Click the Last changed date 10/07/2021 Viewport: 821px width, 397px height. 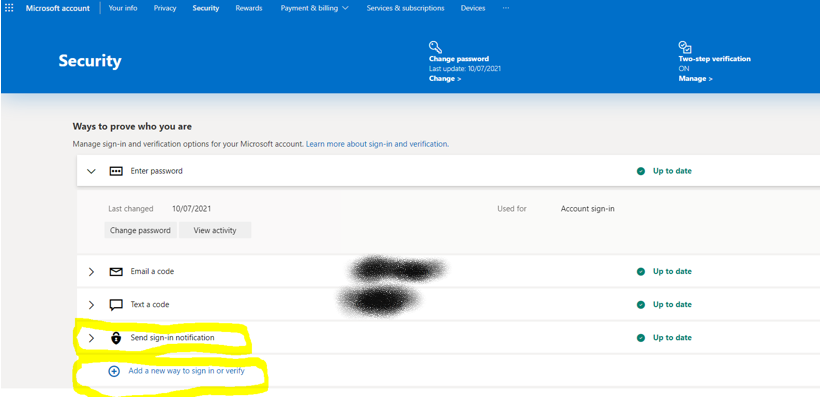[x=192, y=208]
